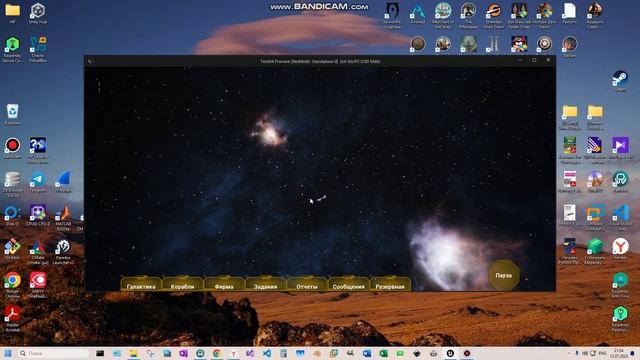The height and width of the screenshot is (360, 640).
Task: Launch Visual Studio Code from the desktop
Action: [620, 218]
